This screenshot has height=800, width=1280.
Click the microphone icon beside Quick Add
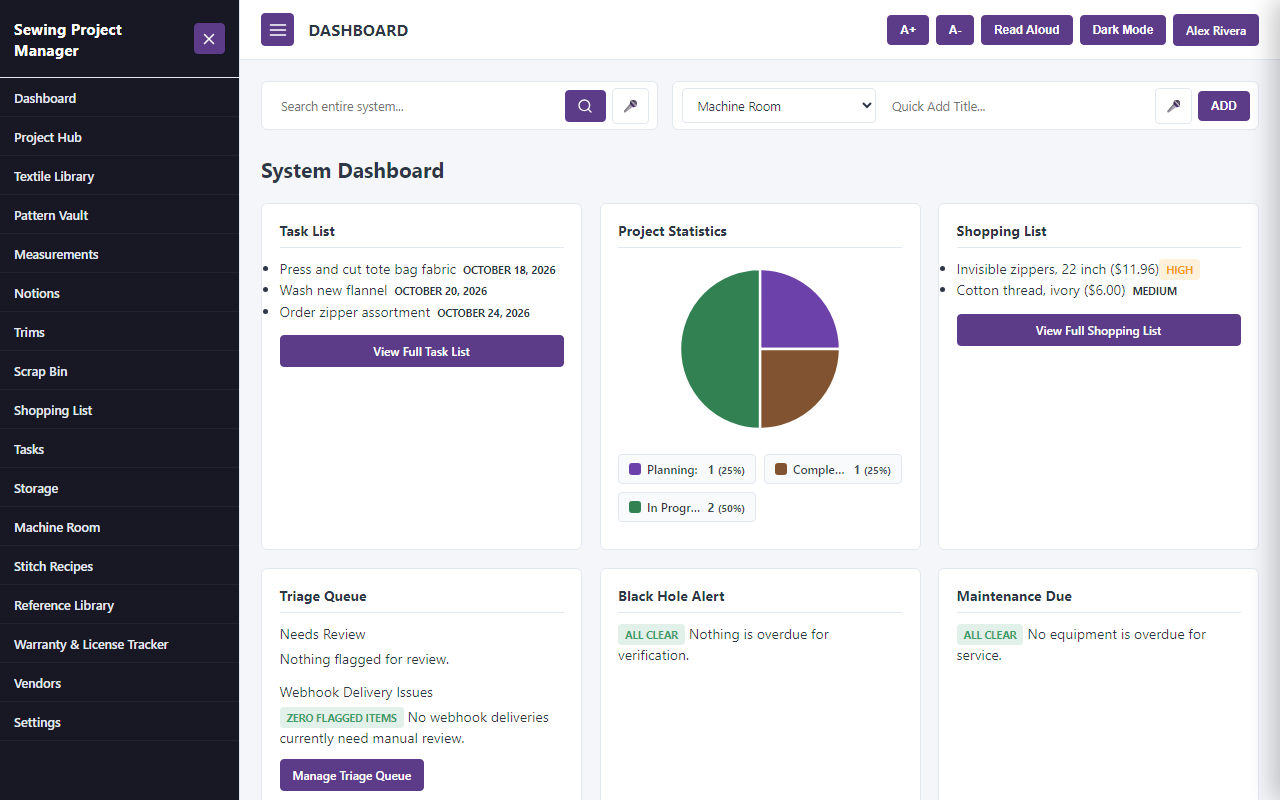pos(1173,106)
